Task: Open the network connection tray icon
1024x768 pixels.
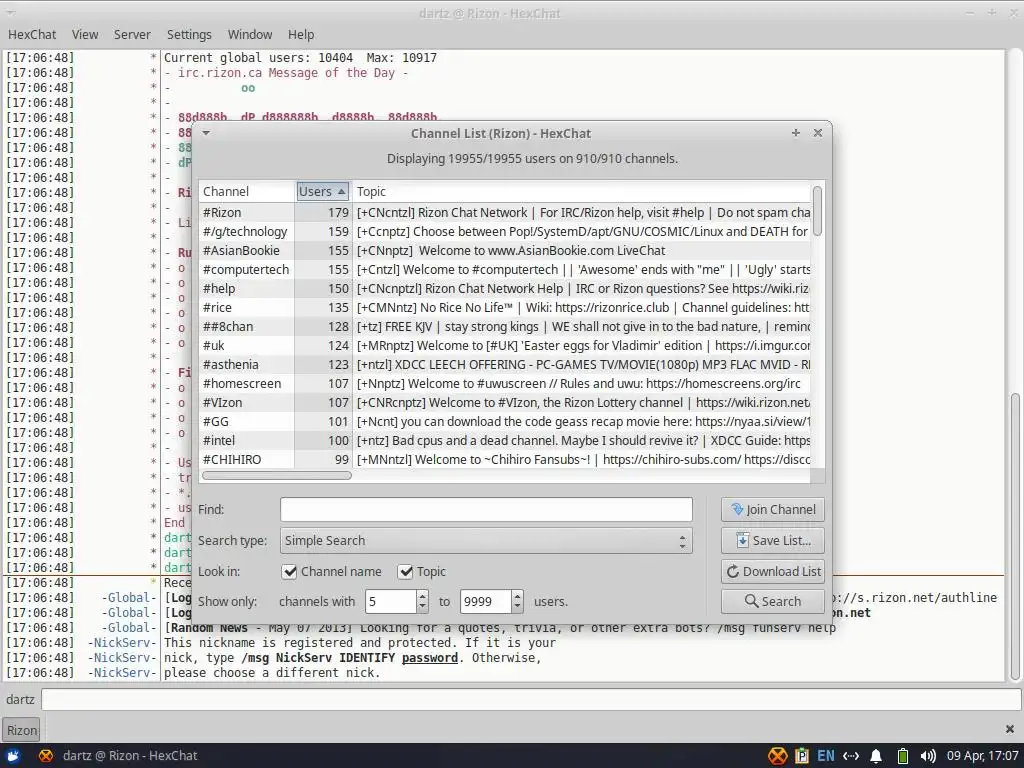Action: [851, 756]
